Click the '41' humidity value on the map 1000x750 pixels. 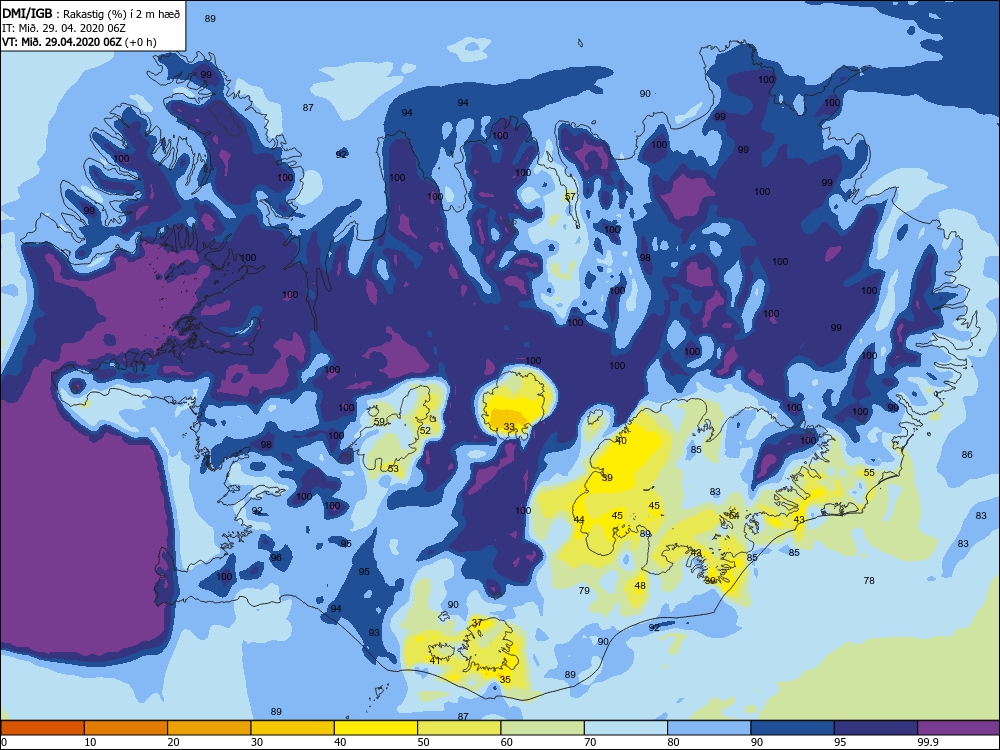[x=435, y=660]
